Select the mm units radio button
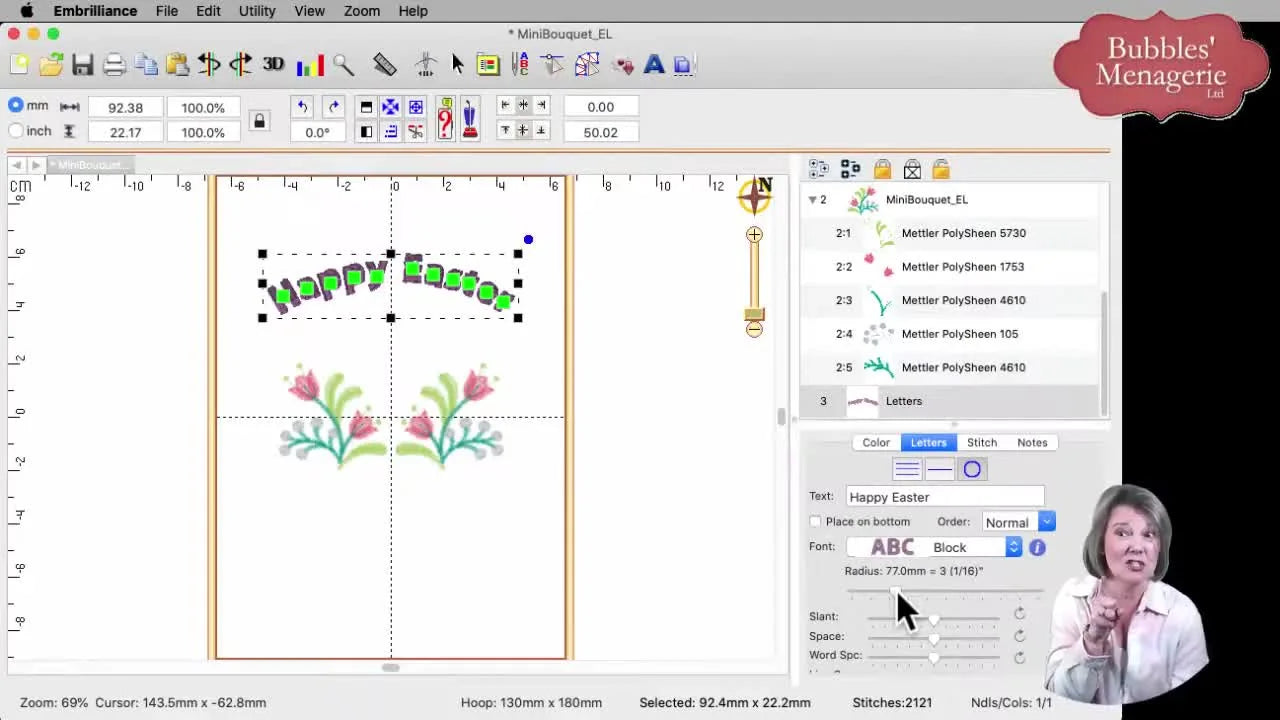The width and height of the screenshot is (1280, 720). tap(15, 105)
